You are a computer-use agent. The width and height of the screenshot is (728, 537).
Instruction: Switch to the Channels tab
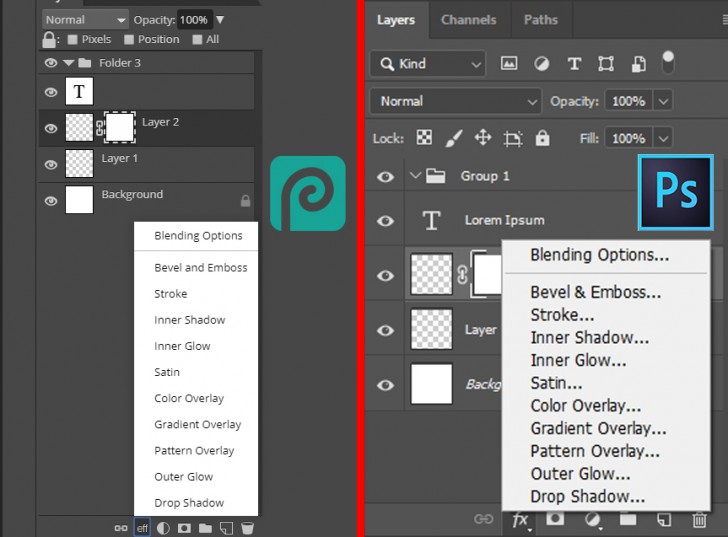tap(468, 19)
